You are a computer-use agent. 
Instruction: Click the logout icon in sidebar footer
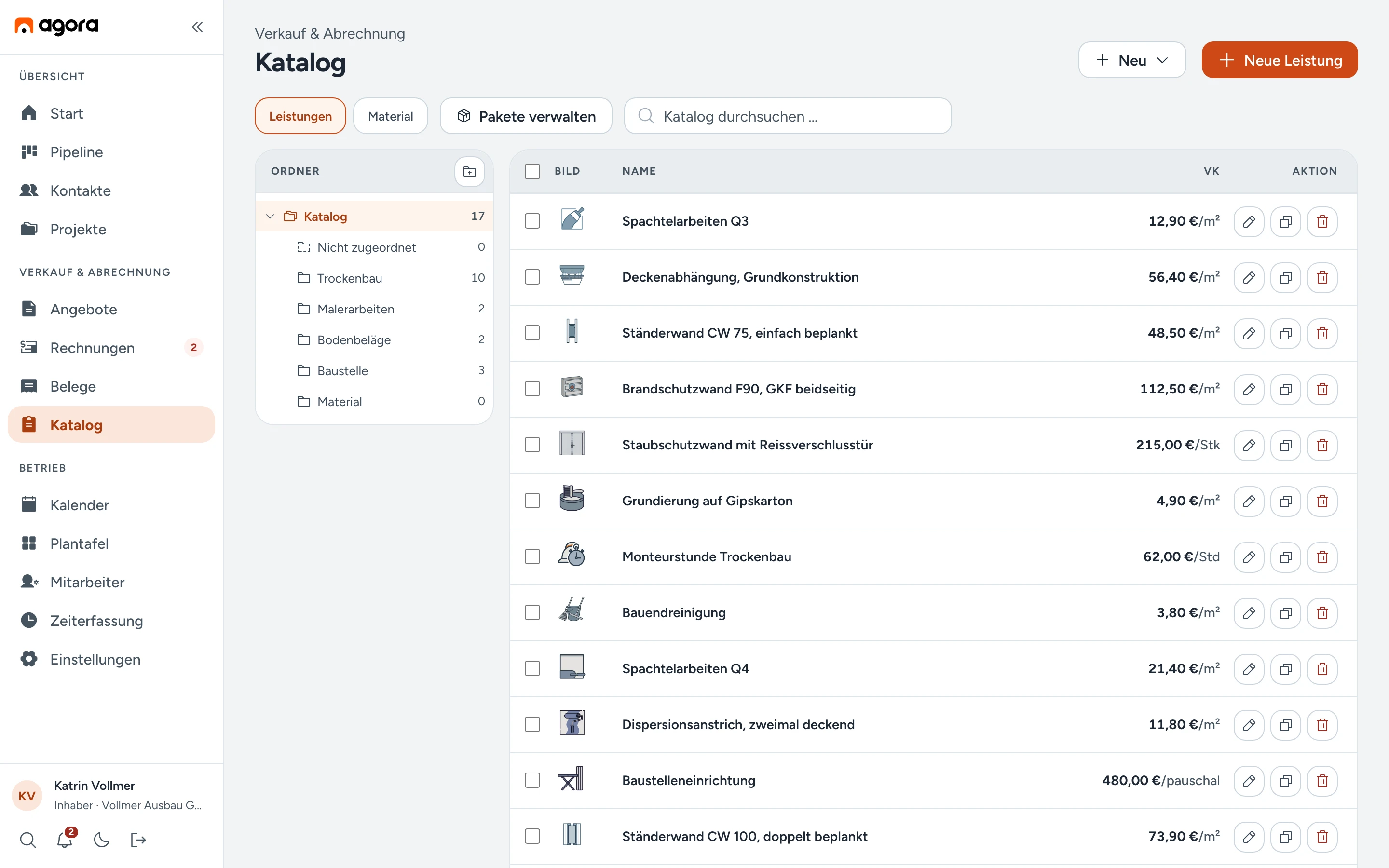(138, 840)
